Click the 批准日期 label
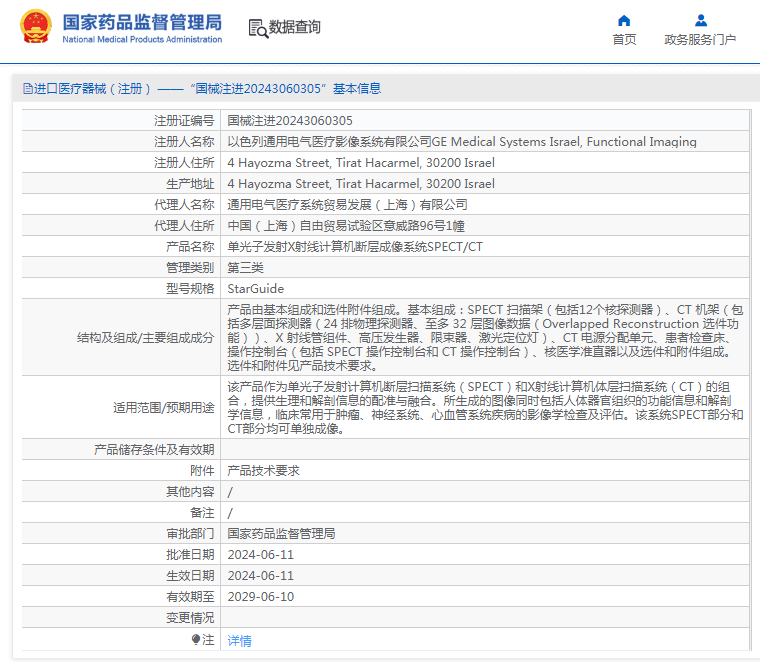The width and height of the screenshot is (760, 662). [x=190, y=555]
